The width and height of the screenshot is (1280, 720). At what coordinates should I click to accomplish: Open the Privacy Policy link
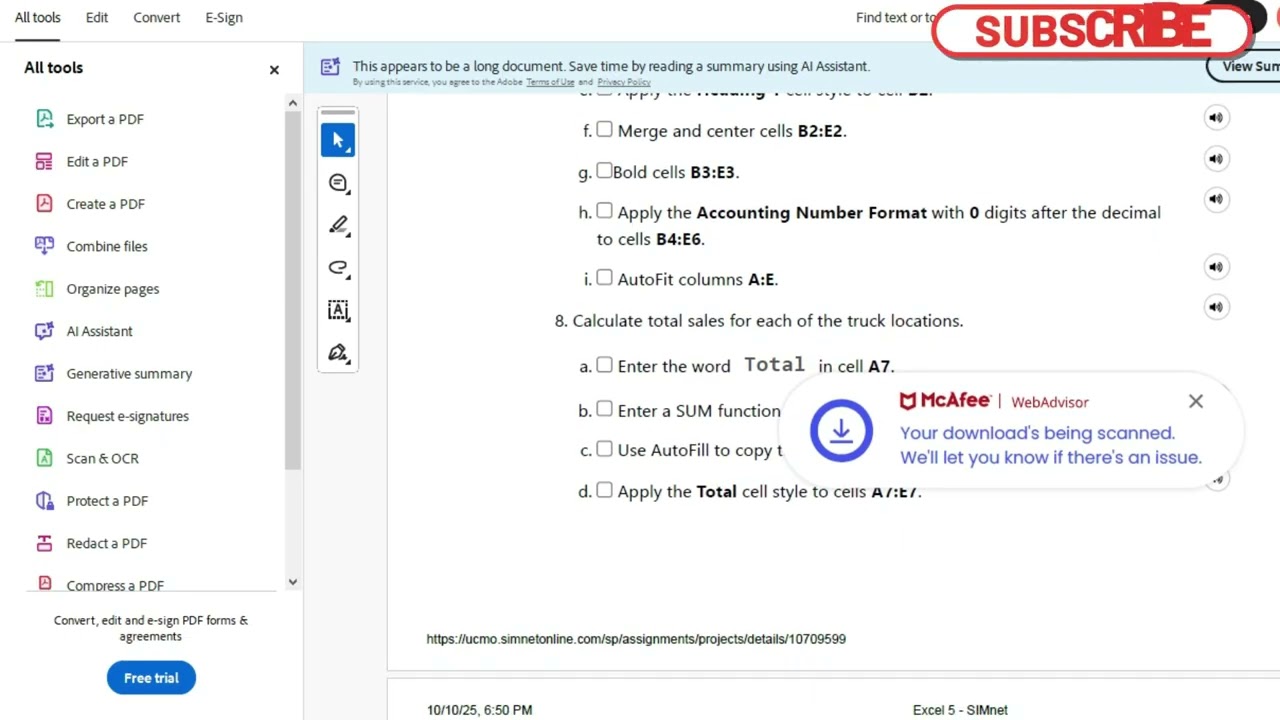coord(624,82)
